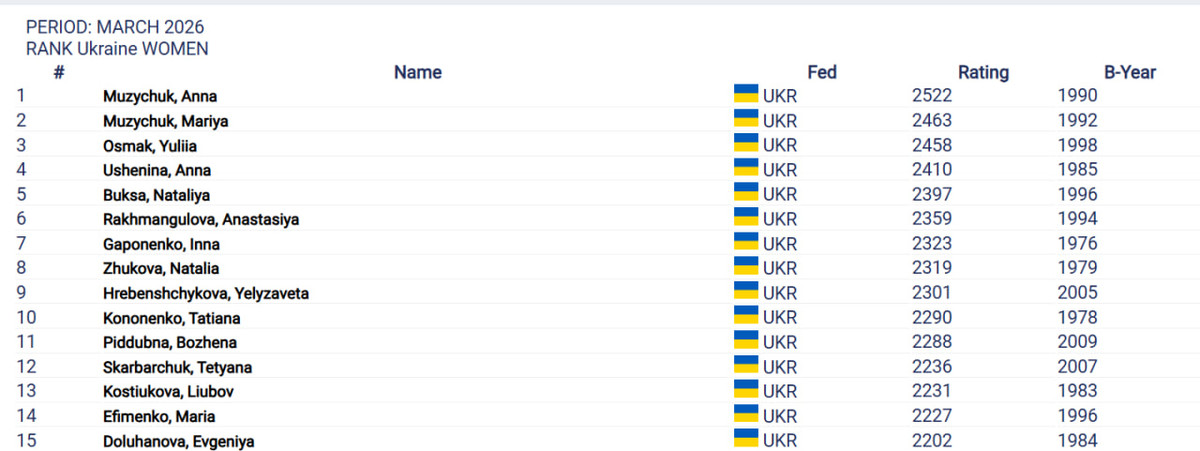Screen dimensions: 1200x451
Task: Click the flag icon beside Doluhanova, Evgeniya
Action: (746, 438)
